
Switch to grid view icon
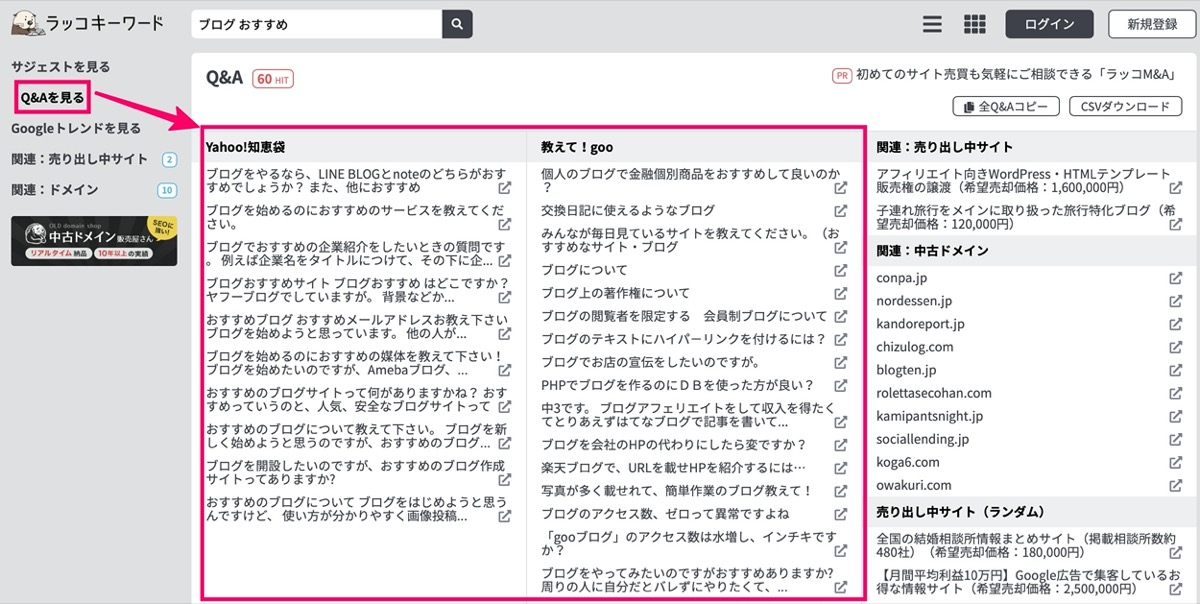click(974, 24)
